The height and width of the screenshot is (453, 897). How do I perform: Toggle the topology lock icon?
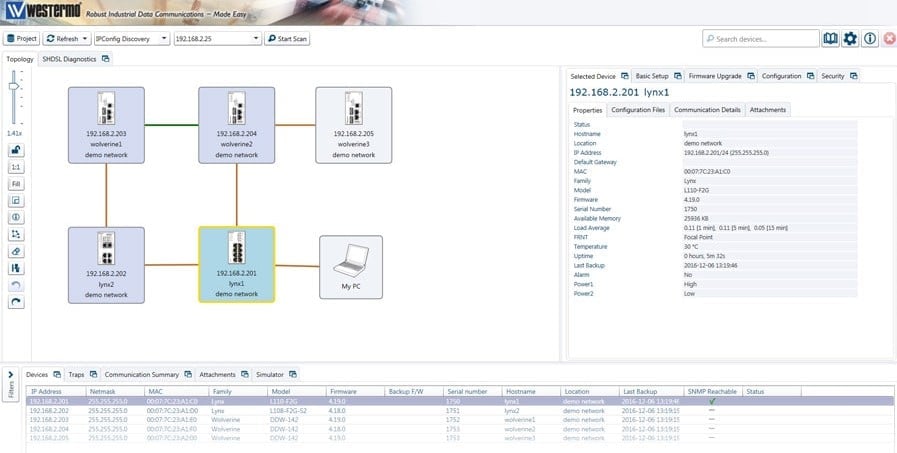[16, 150]
